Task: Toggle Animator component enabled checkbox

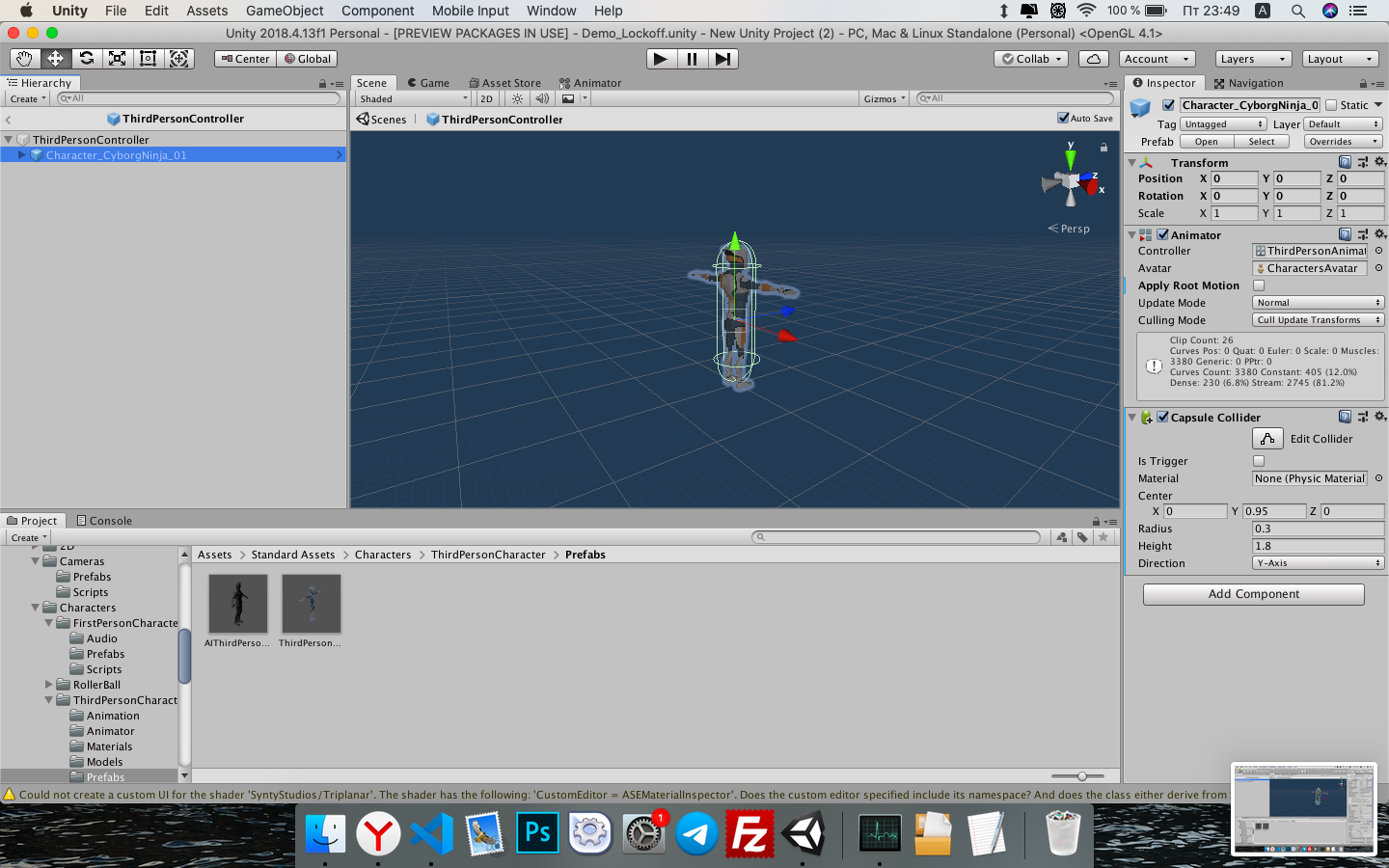Action: [x=1162, y=234]
